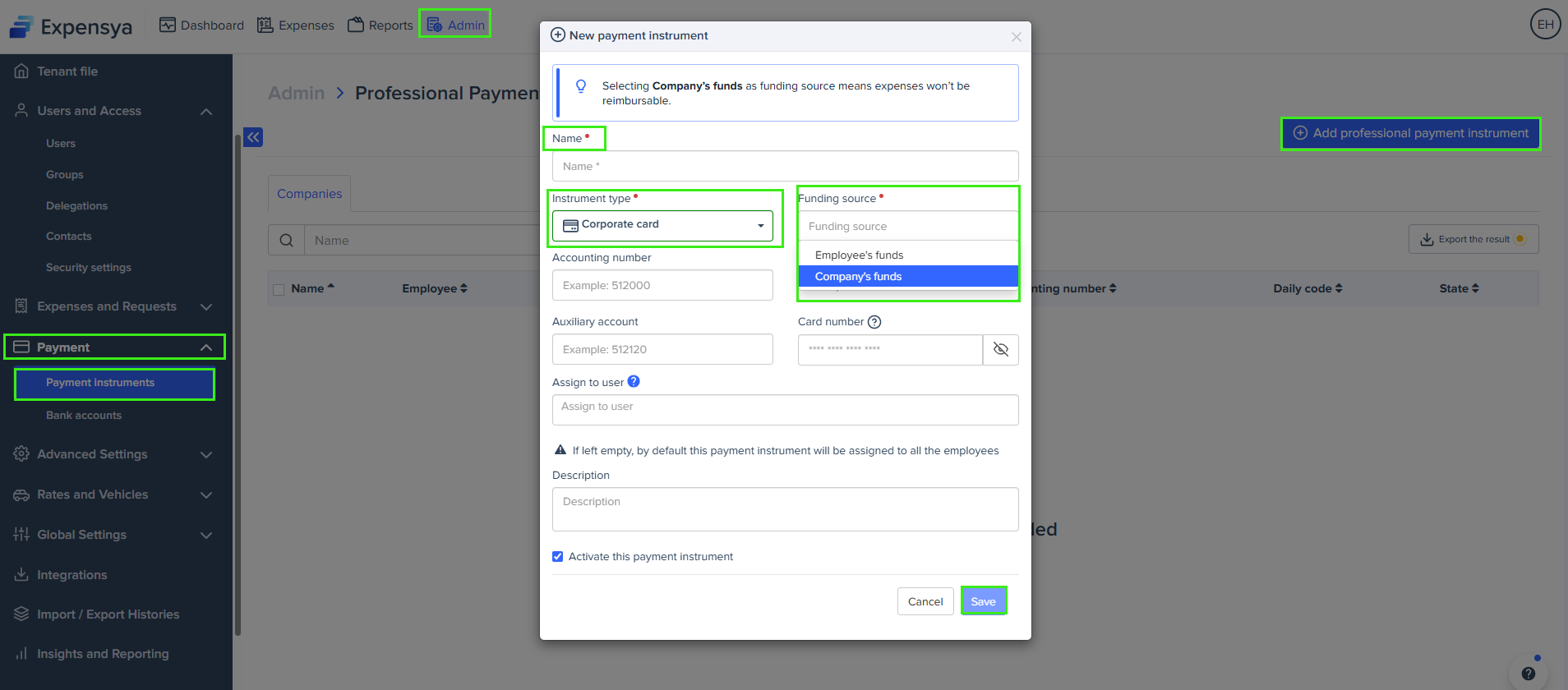Select Company's funds option
Image resolution: width=1568 pixels, height=690 pixels.
[x=907, y=277]
